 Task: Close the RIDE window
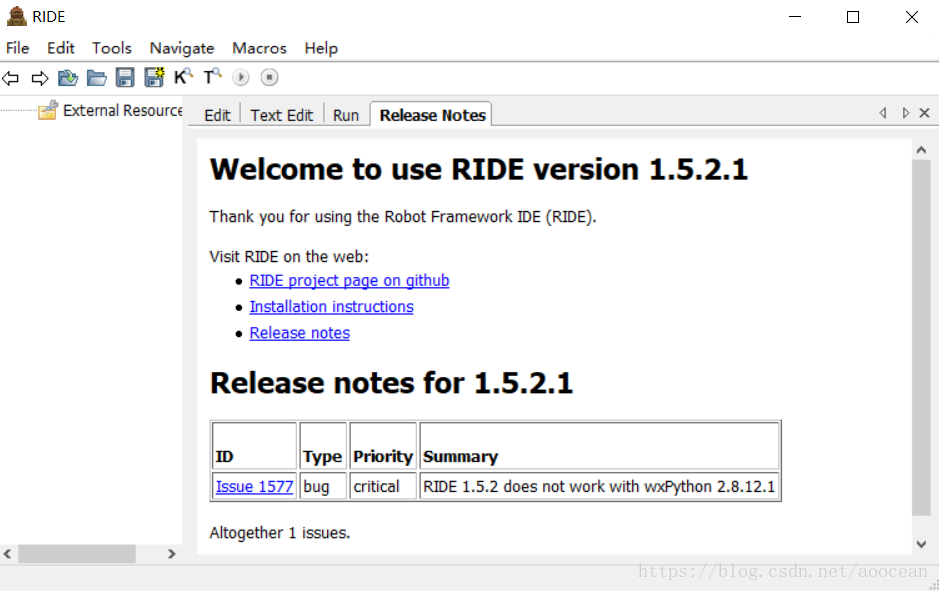pyautogui.click(x=911, y=17)
